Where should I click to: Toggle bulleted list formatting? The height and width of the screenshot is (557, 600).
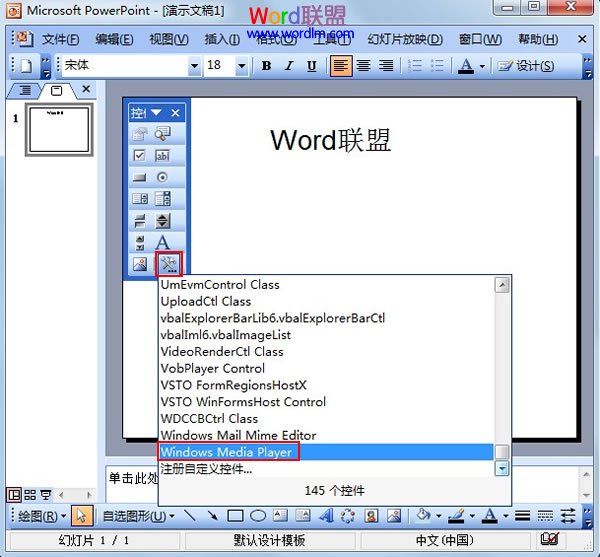click(437, 66)
